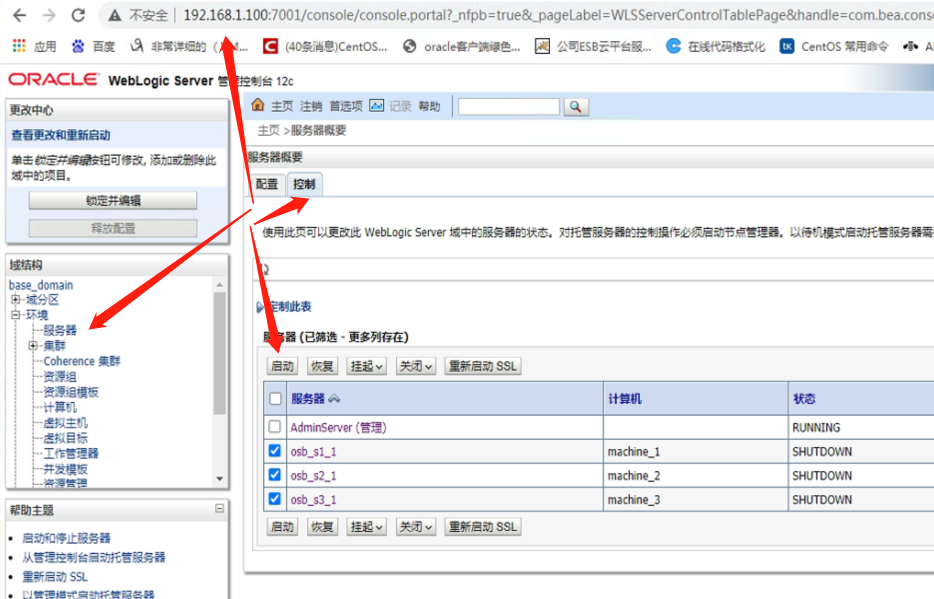This screenshot has width=934, height=599.
Task: Click the domain tree scroll-up arrow
Action: pyautogui.click(x=220, y=285)
